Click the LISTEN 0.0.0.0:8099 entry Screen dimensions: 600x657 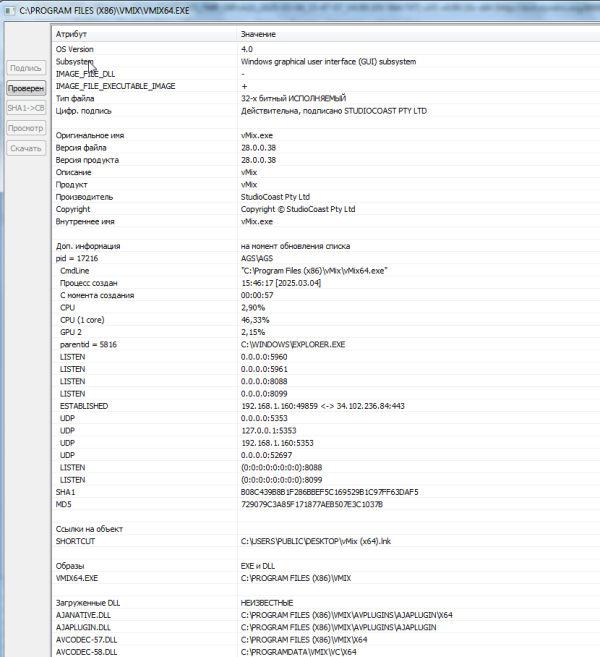click(326, 393)
